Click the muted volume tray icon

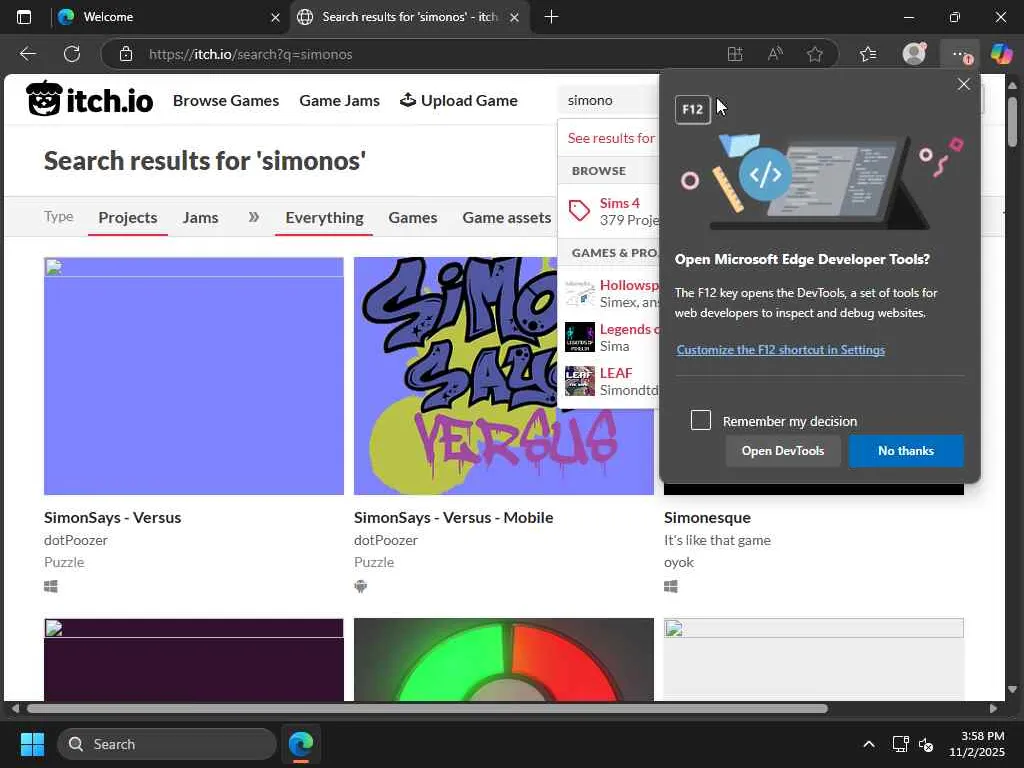tap(926, 744)
